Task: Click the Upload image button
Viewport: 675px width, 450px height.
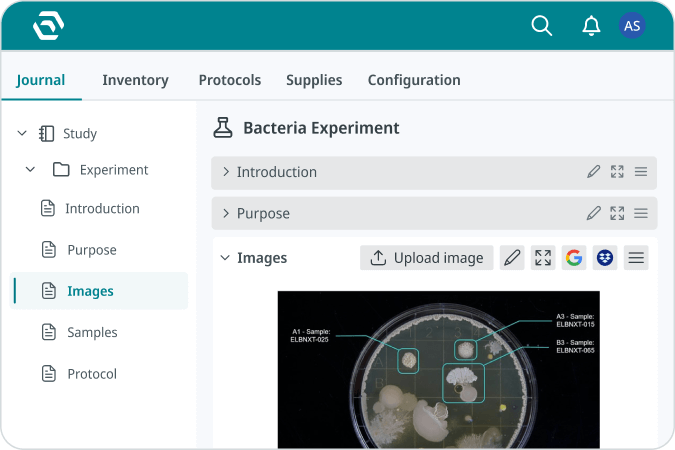Action: coord(427,258)
